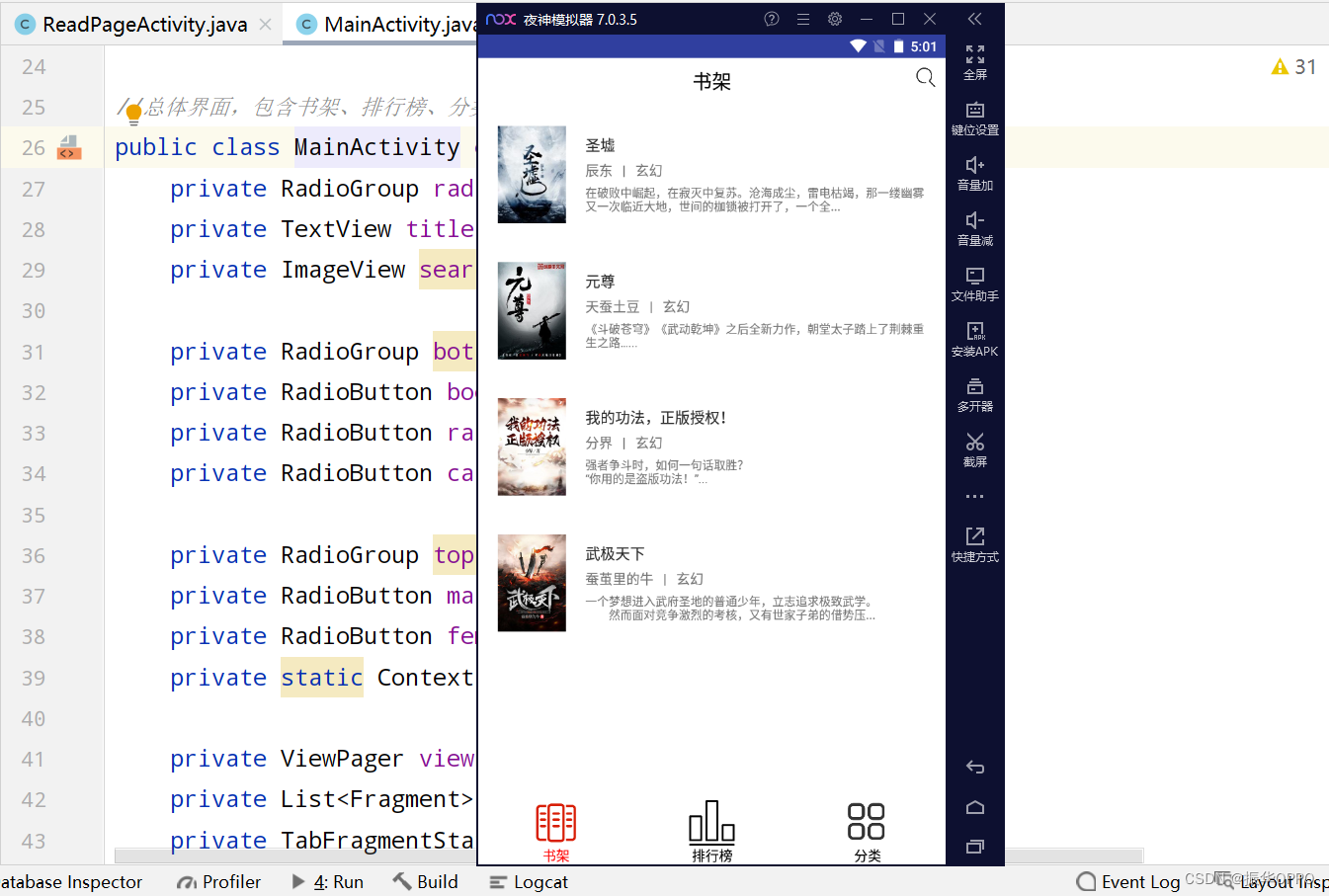Click the class name MainActivity on line 26
This screenshot has width=1329, height=896.
(376, 147)
